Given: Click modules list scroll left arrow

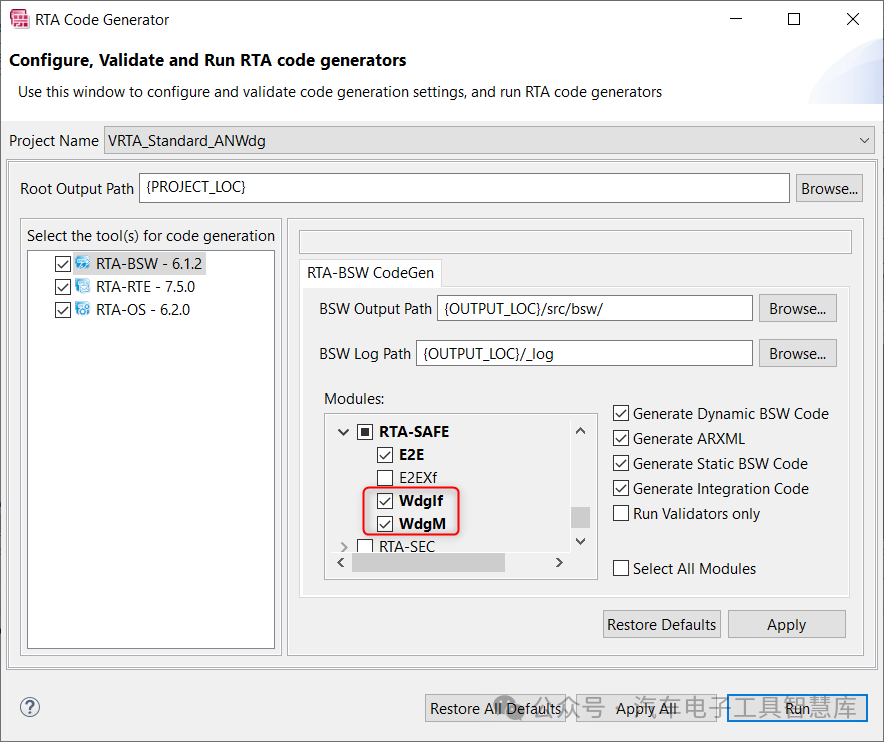Looking at the screenshot, I should coord(341,563).
